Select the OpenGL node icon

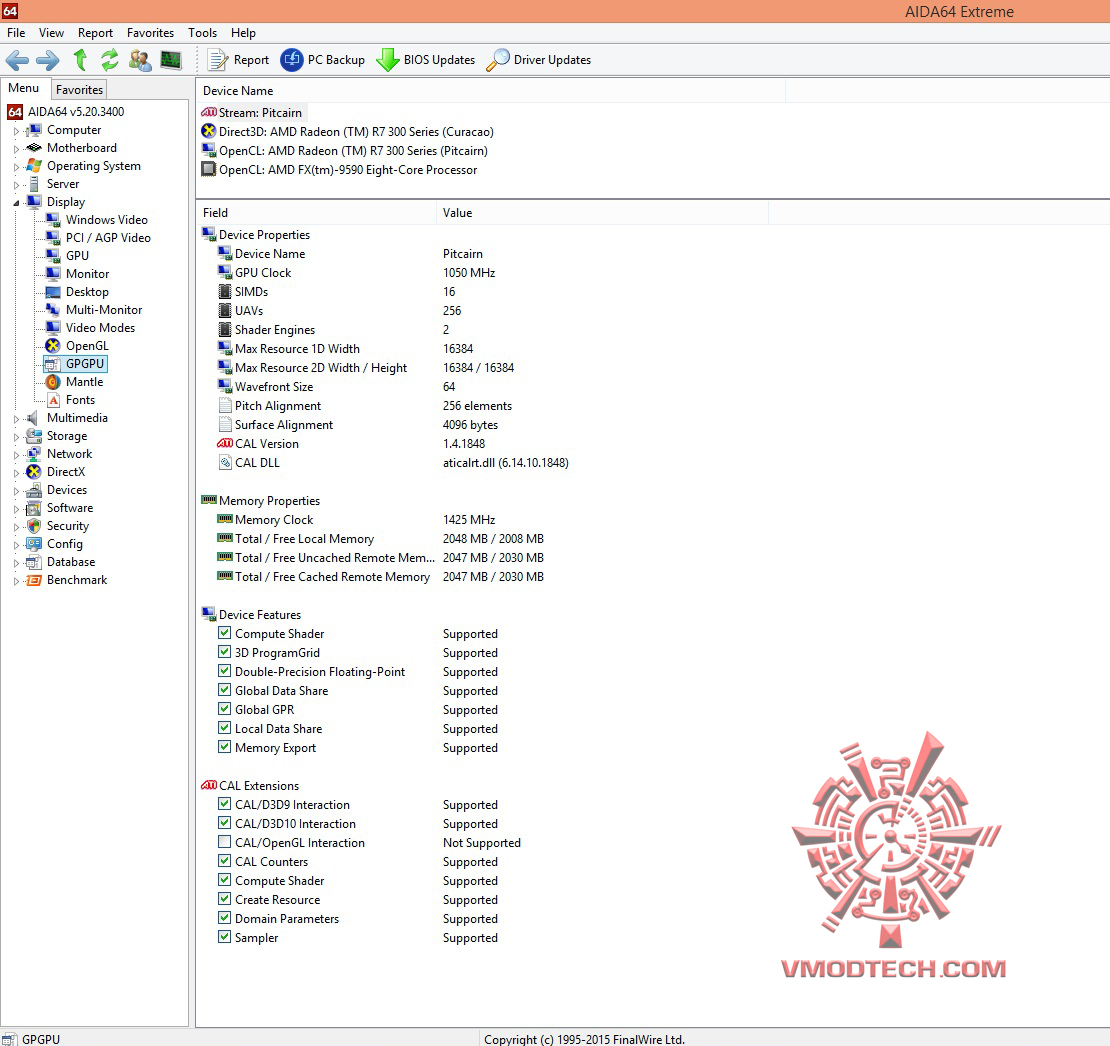click(53, 346)
